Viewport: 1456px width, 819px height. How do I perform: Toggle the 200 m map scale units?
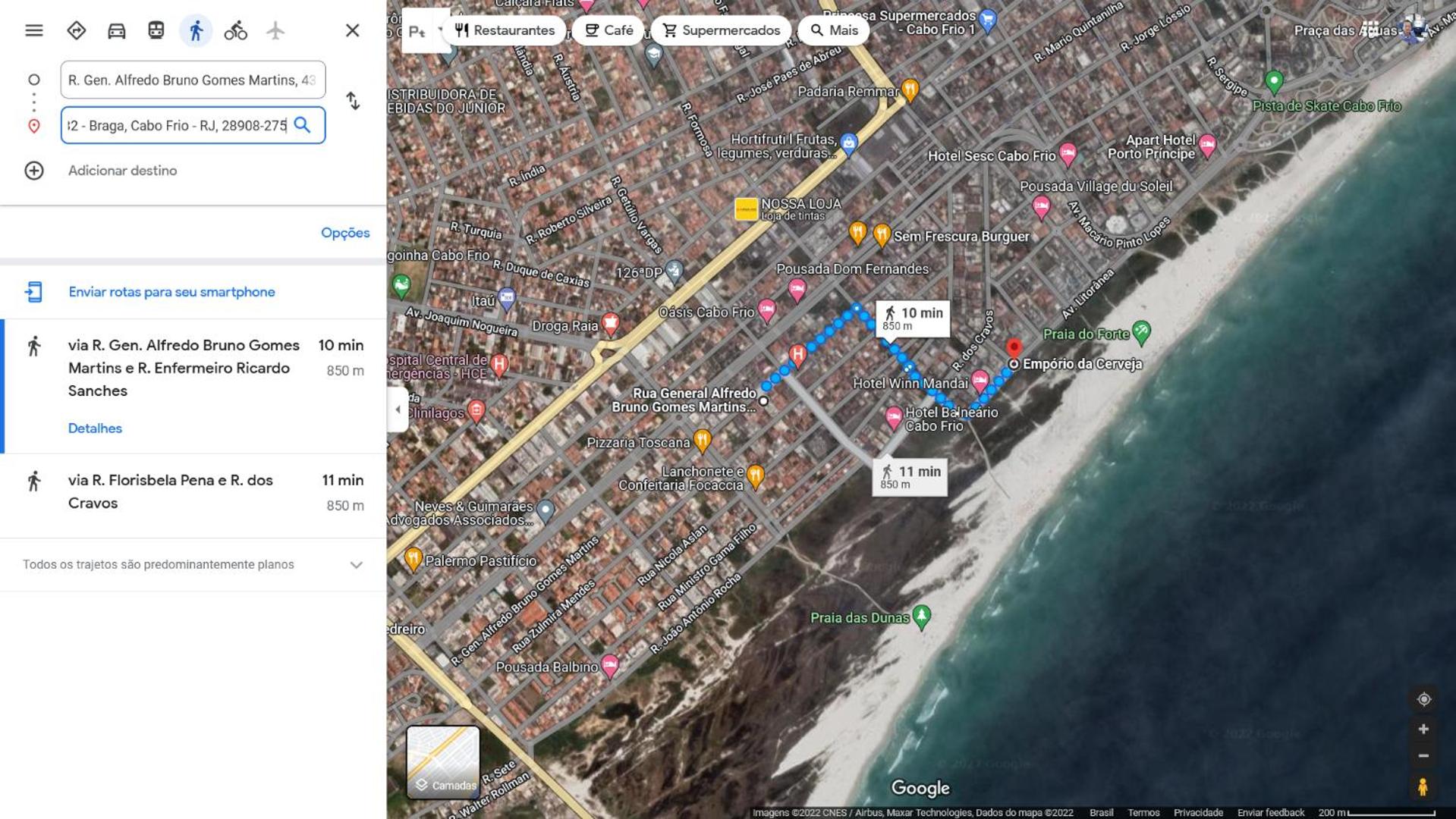(x=1376, y=812)
